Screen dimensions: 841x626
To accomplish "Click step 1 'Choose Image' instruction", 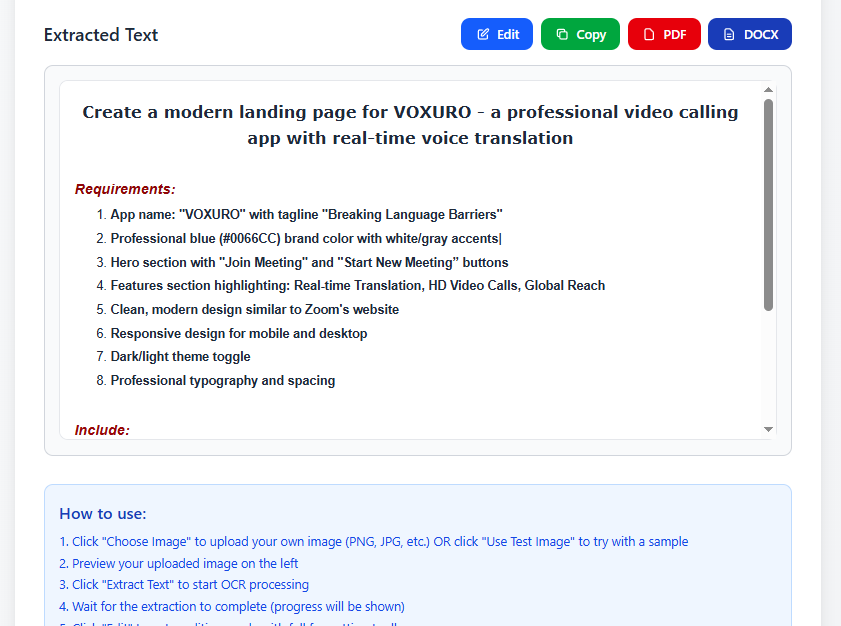I will [x=373, y=542].
